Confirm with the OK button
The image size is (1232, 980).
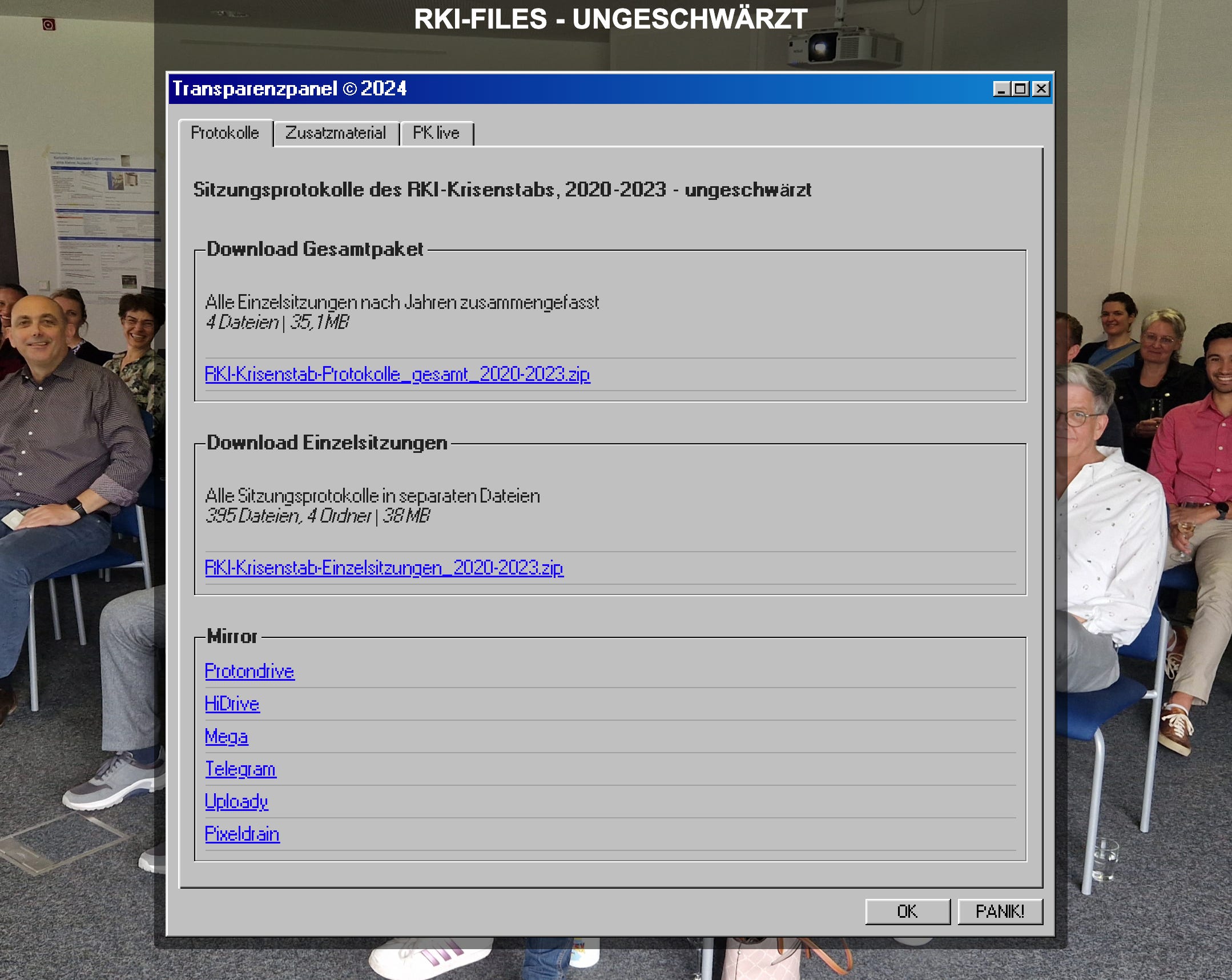907,911
